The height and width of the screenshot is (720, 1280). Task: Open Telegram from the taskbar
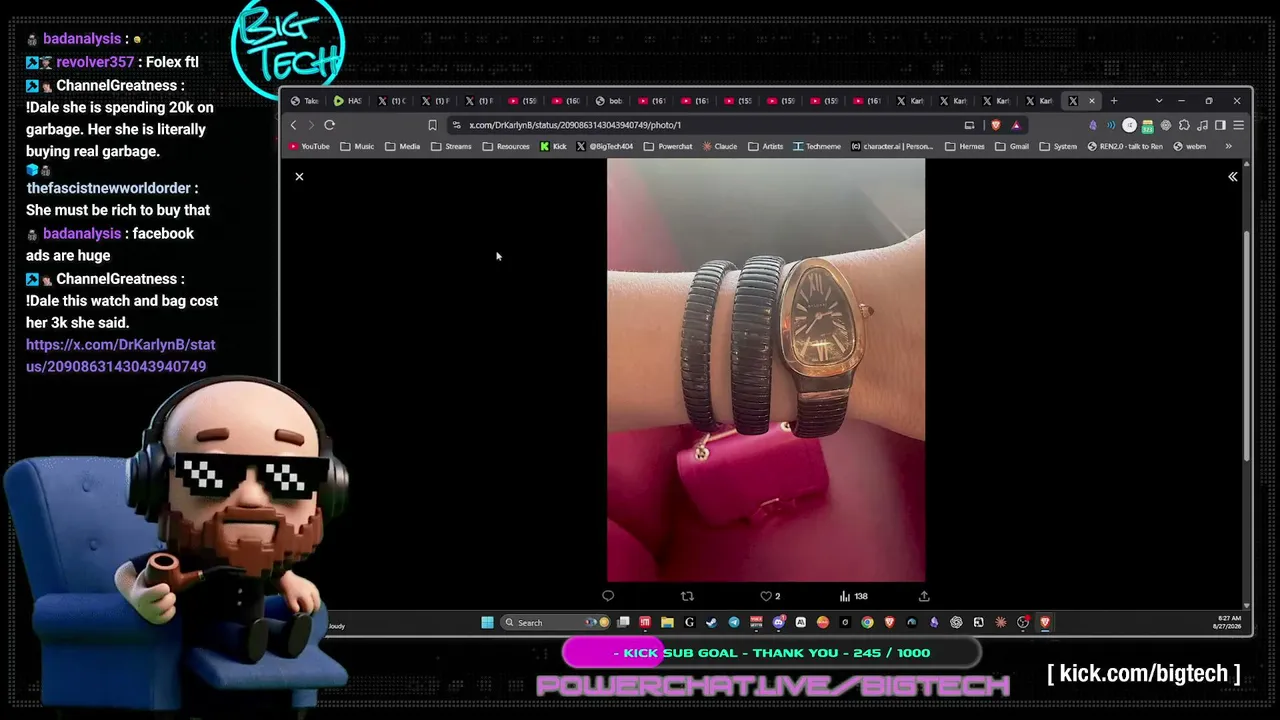(x=734, y=622)
